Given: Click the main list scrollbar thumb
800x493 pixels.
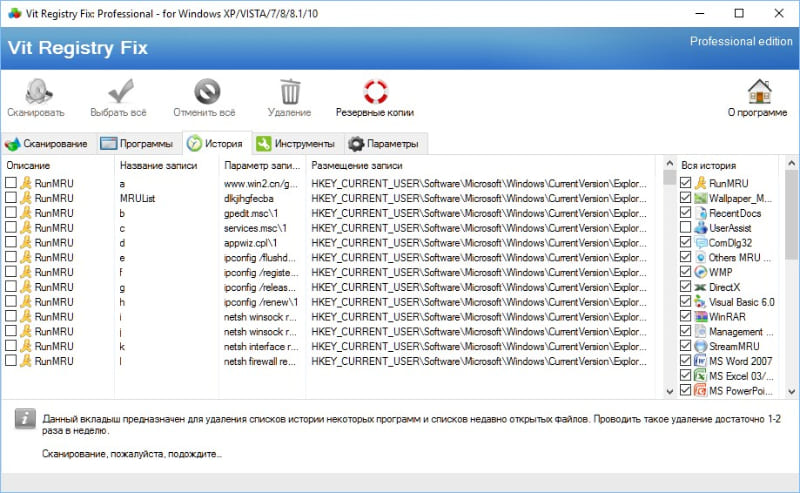Looking at the screenshot, I should coord(669,177).
